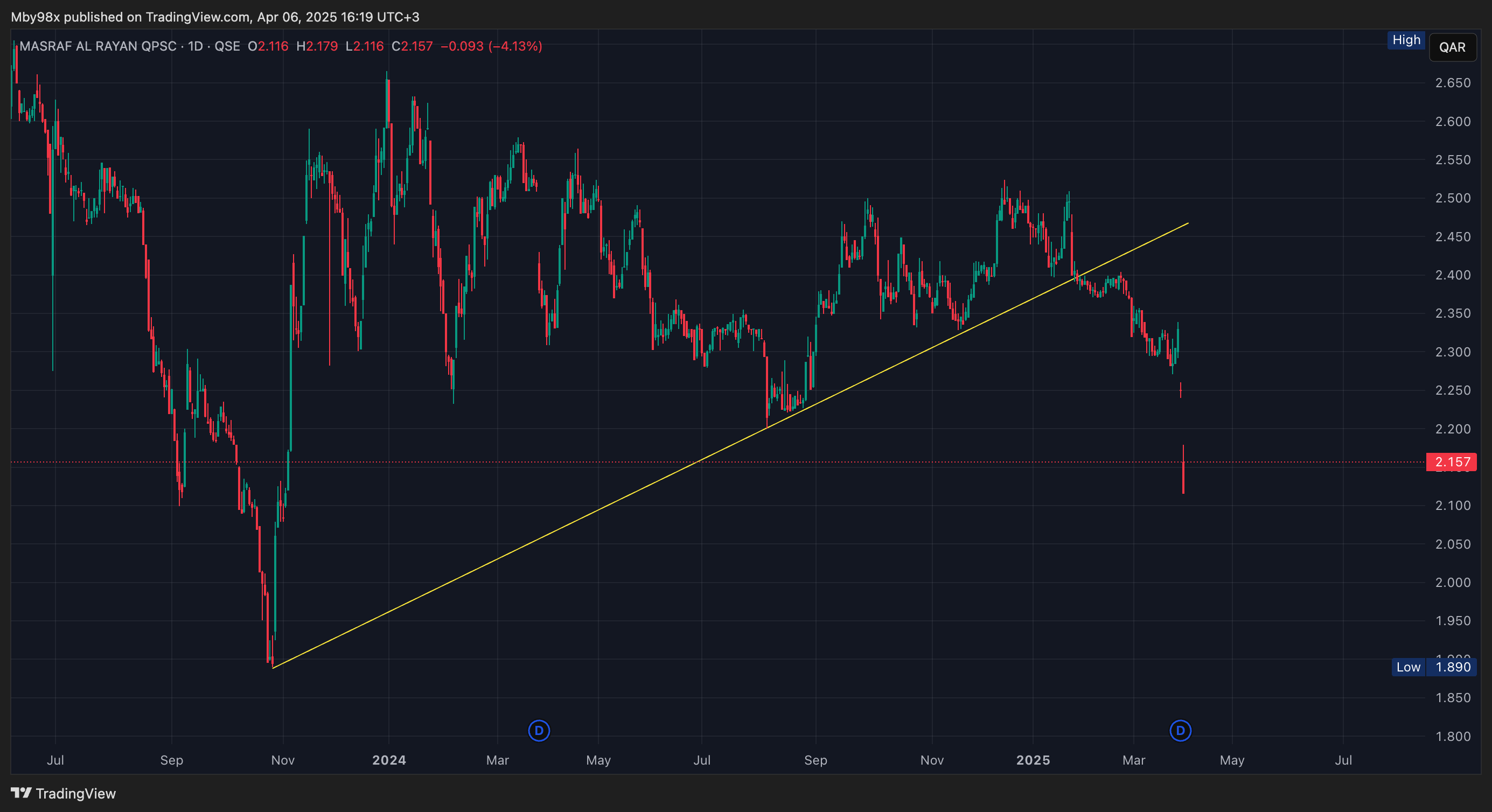This screenshot has height=812, width=1492.
Task: Click the TradingView logo at bottom left
Action: pos(63,793)
